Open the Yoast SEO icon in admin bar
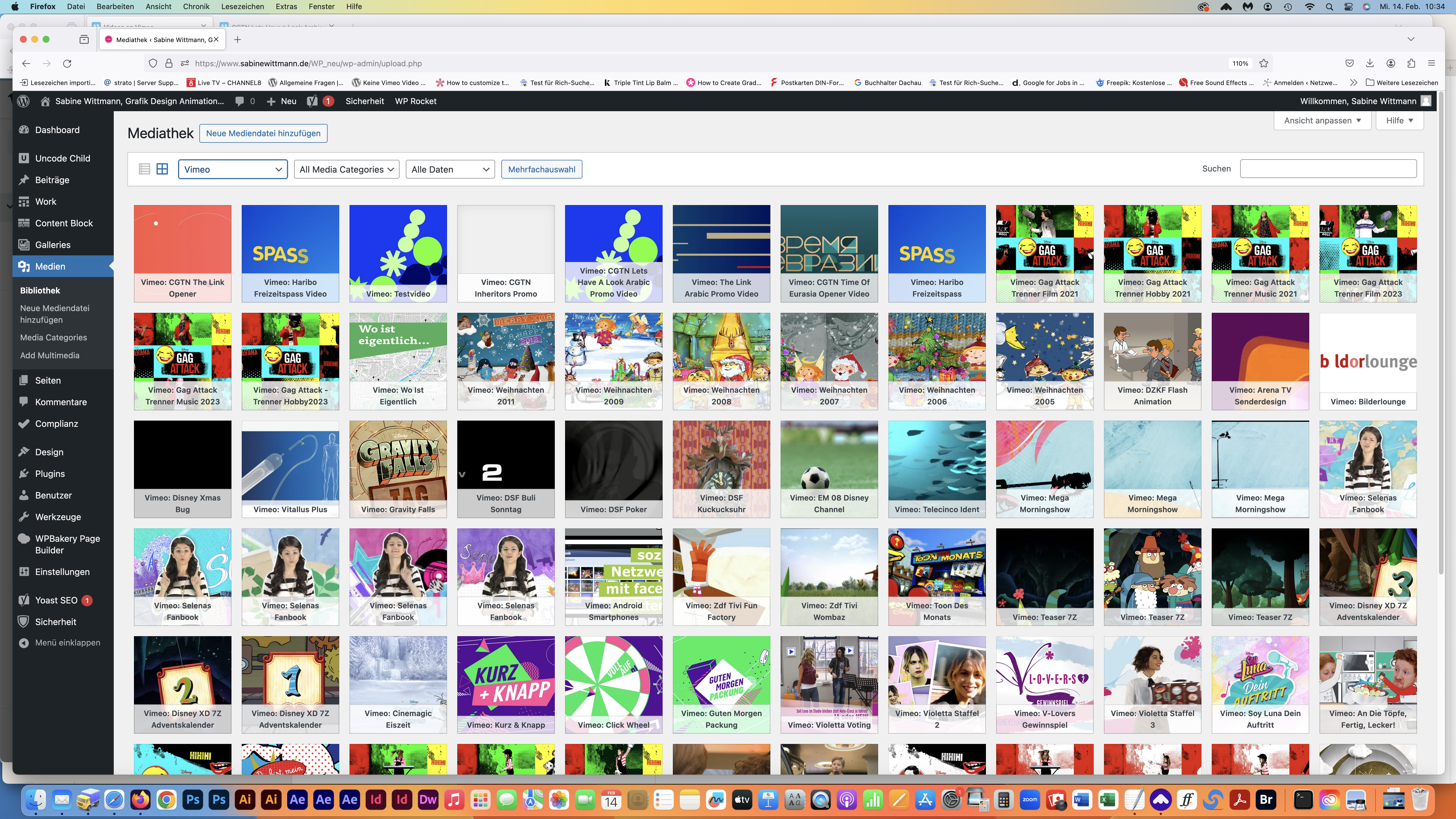Screen dimensions: 1456x819 click(312, 101)
